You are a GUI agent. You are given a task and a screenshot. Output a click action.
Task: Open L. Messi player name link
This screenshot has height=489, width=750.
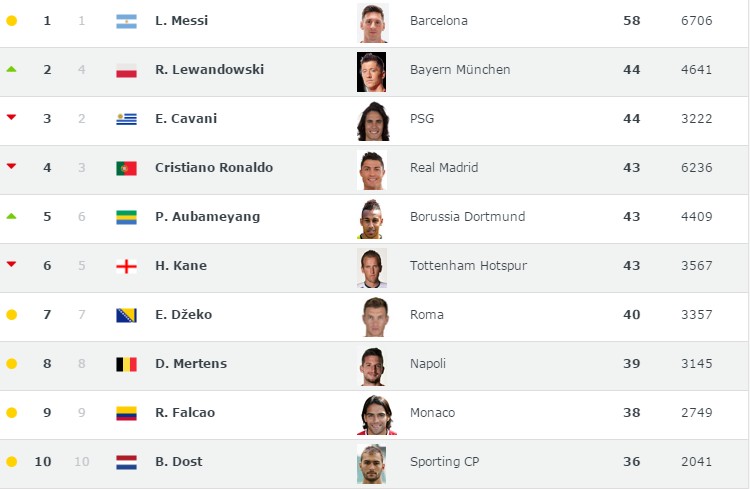pyautogui.click(x=181, y=21)
